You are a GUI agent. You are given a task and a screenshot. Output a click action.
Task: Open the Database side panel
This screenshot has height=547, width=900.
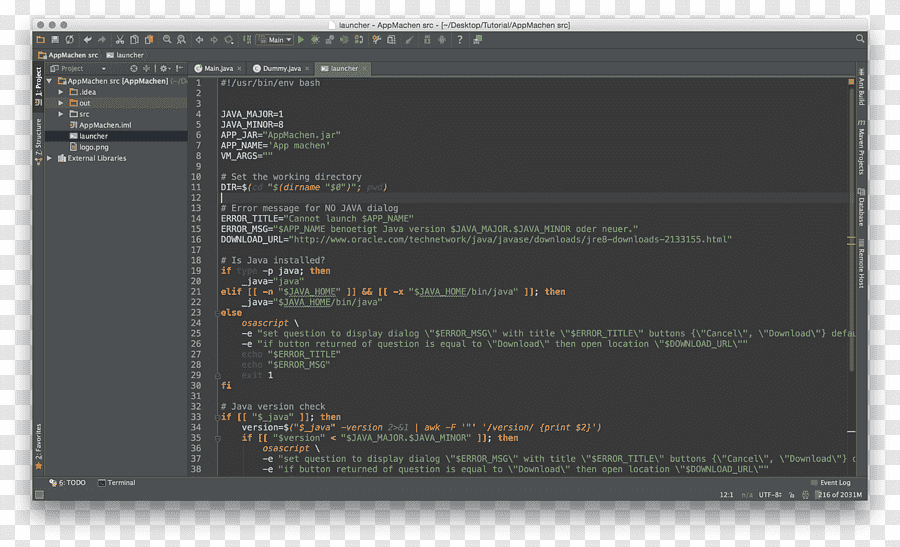click(861, 207)
